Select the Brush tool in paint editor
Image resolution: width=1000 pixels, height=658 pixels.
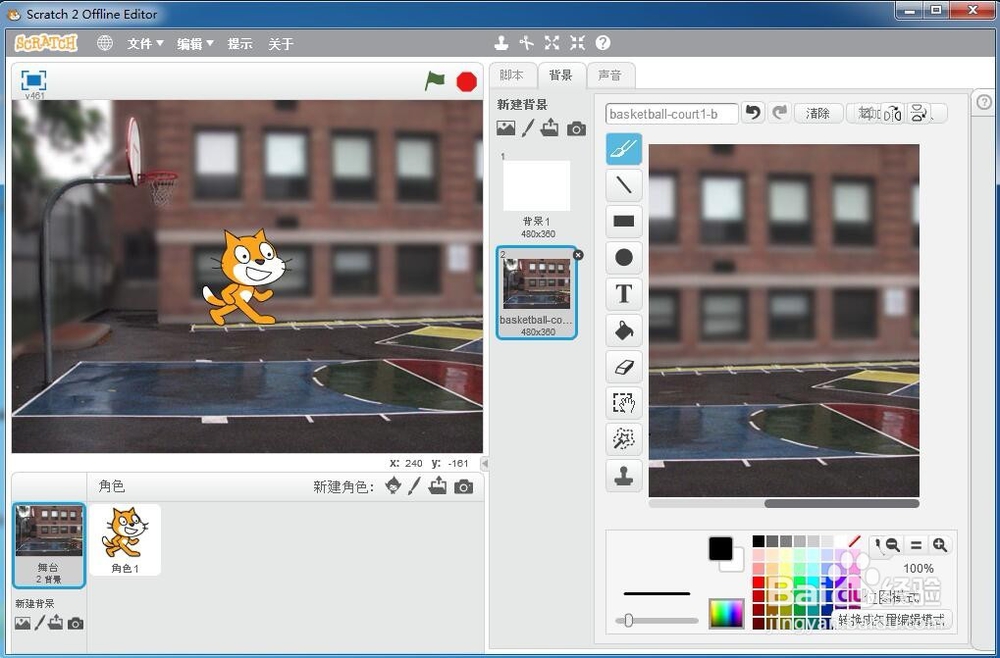[x=623, y=149]
